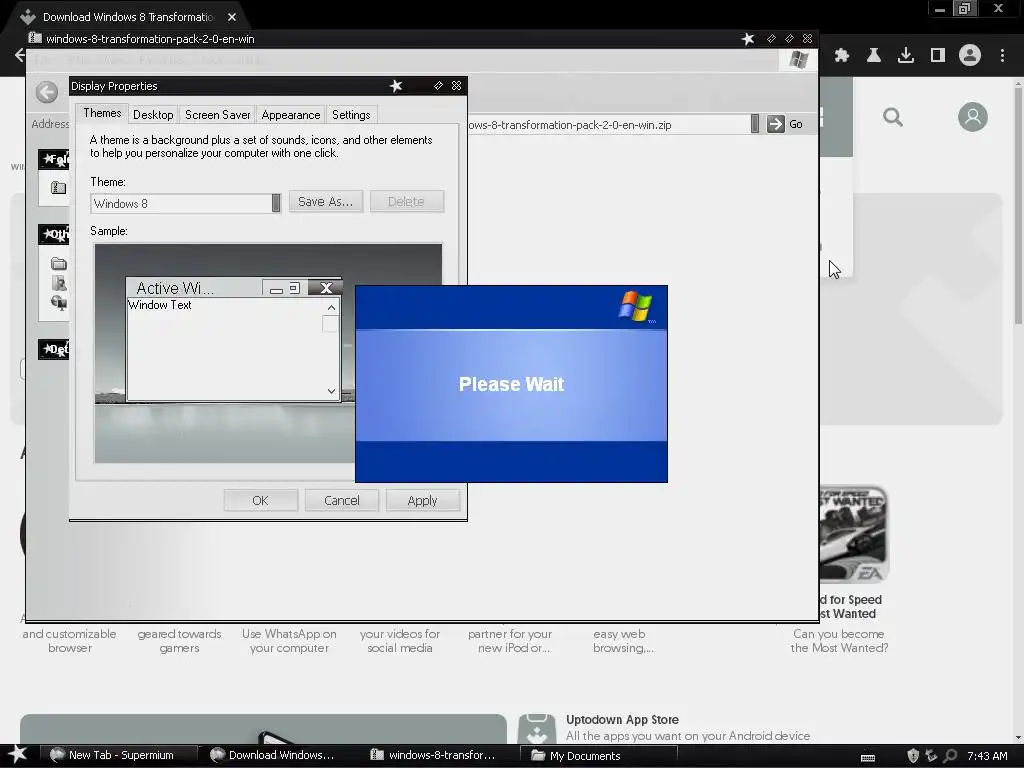Open the browser extensions puzzle icon
This screenshot has width=1024, height=768.
[842, 56]
